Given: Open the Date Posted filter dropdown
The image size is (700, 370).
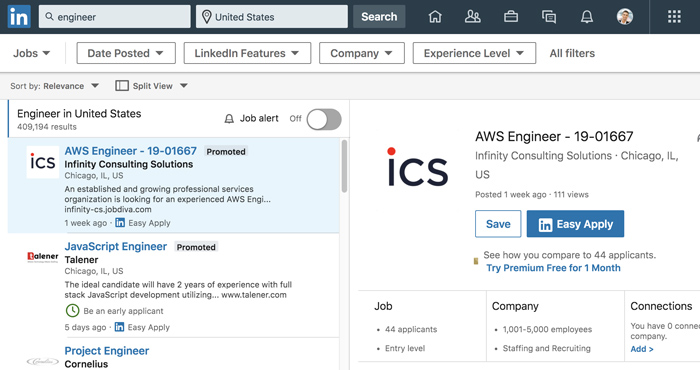Looking at the screenshot, I should point(126,53).
